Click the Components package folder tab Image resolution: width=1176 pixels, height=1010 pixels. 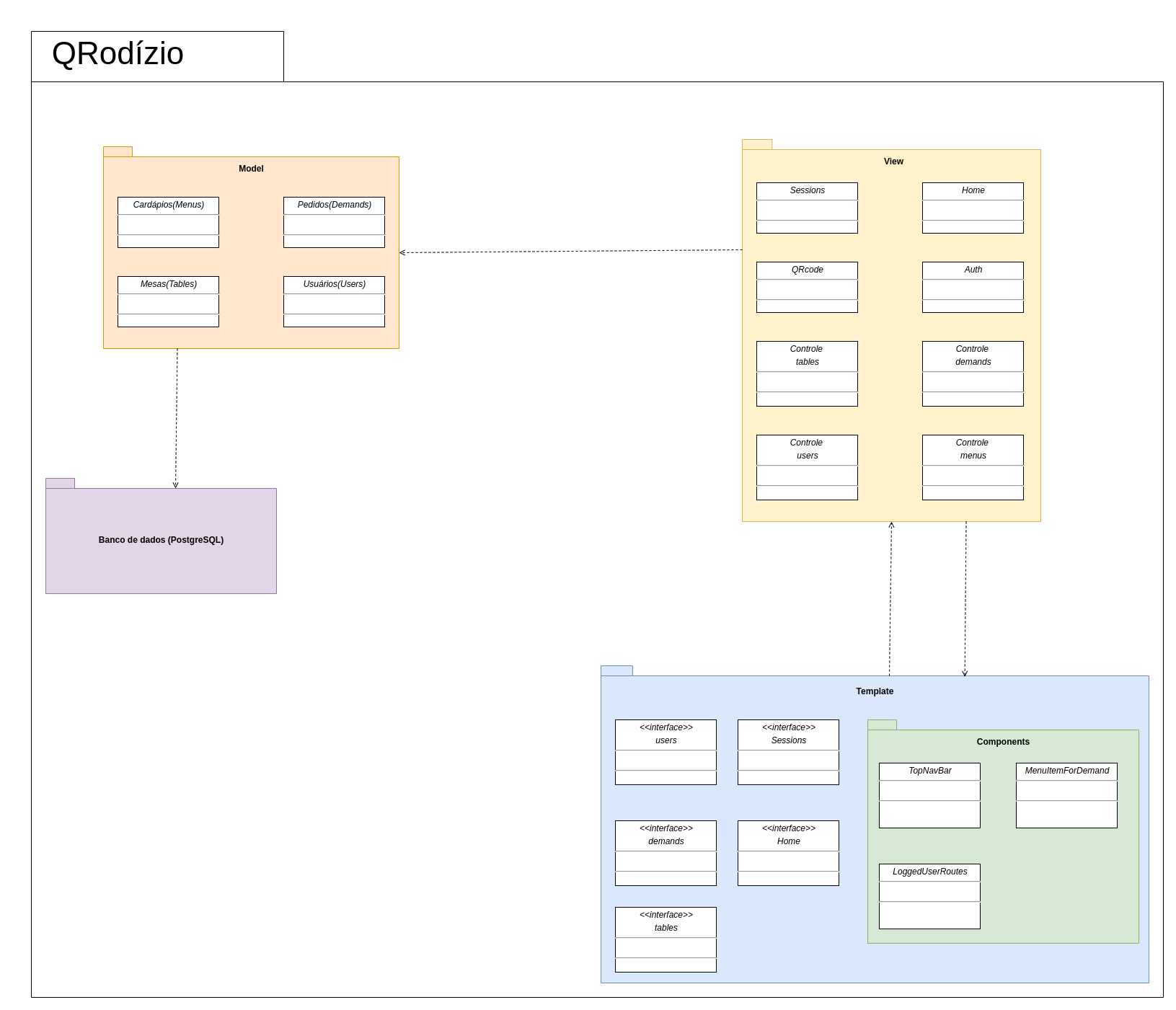click(882, 725)
